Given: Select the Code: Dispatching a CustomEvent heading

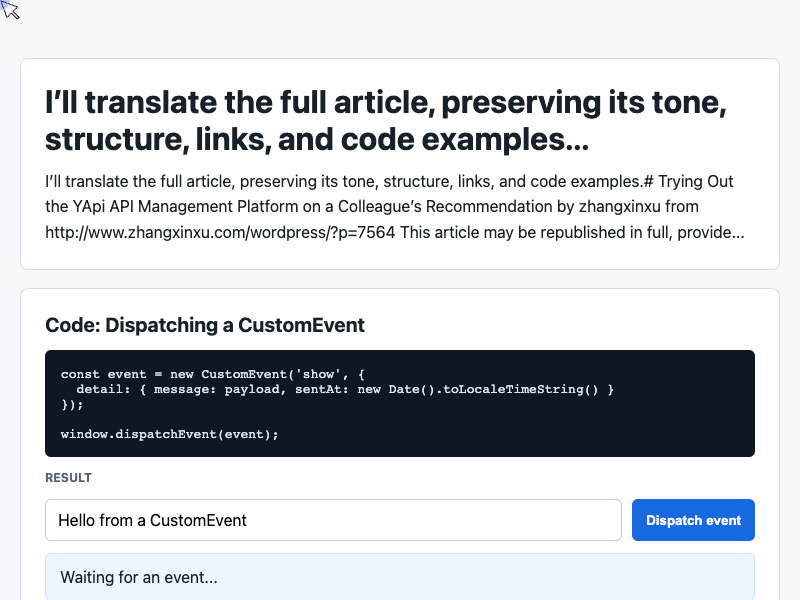Looking at the screenshot, I should coord(205,325).
